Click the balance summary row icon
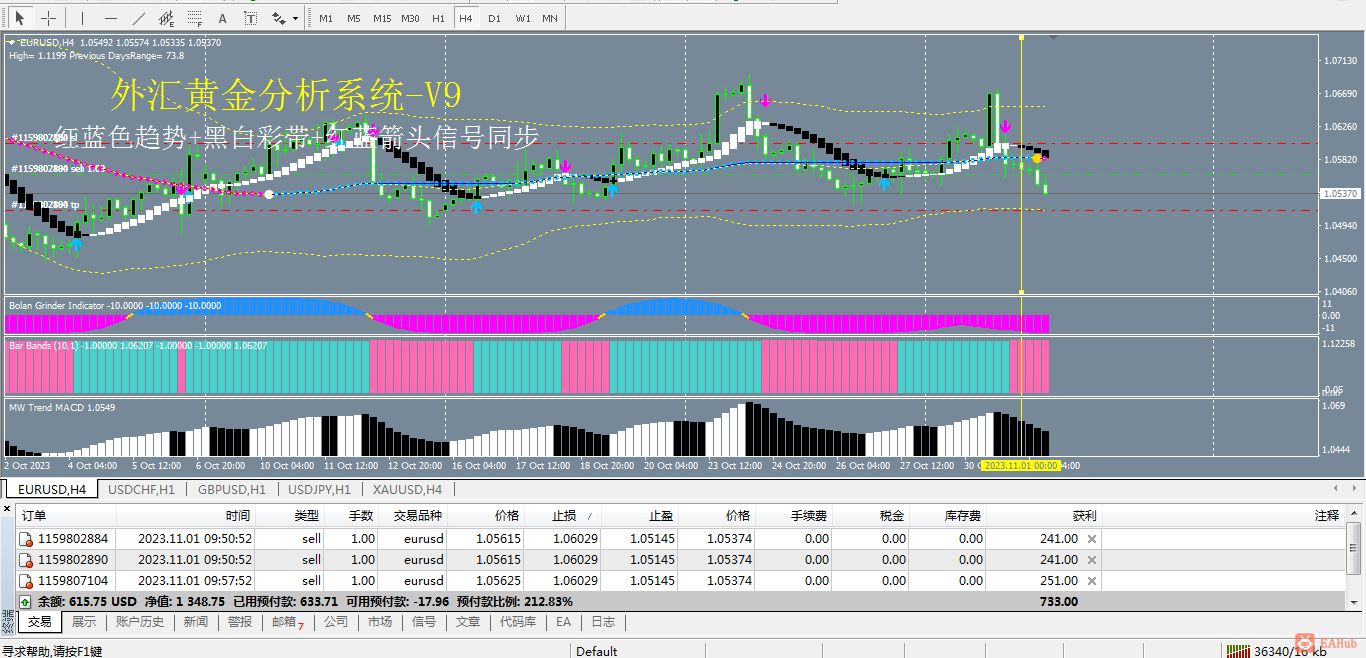 (x=26, y=602)
